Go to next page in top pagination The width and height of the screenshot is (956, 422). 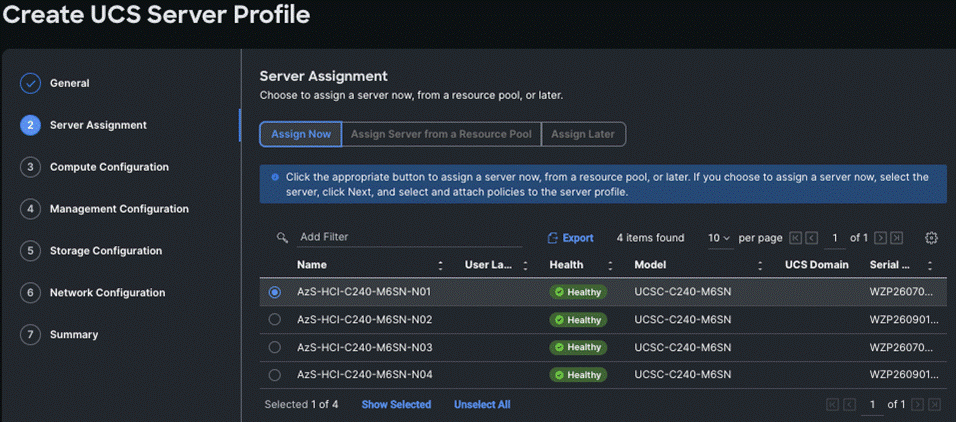coord(880,238)
